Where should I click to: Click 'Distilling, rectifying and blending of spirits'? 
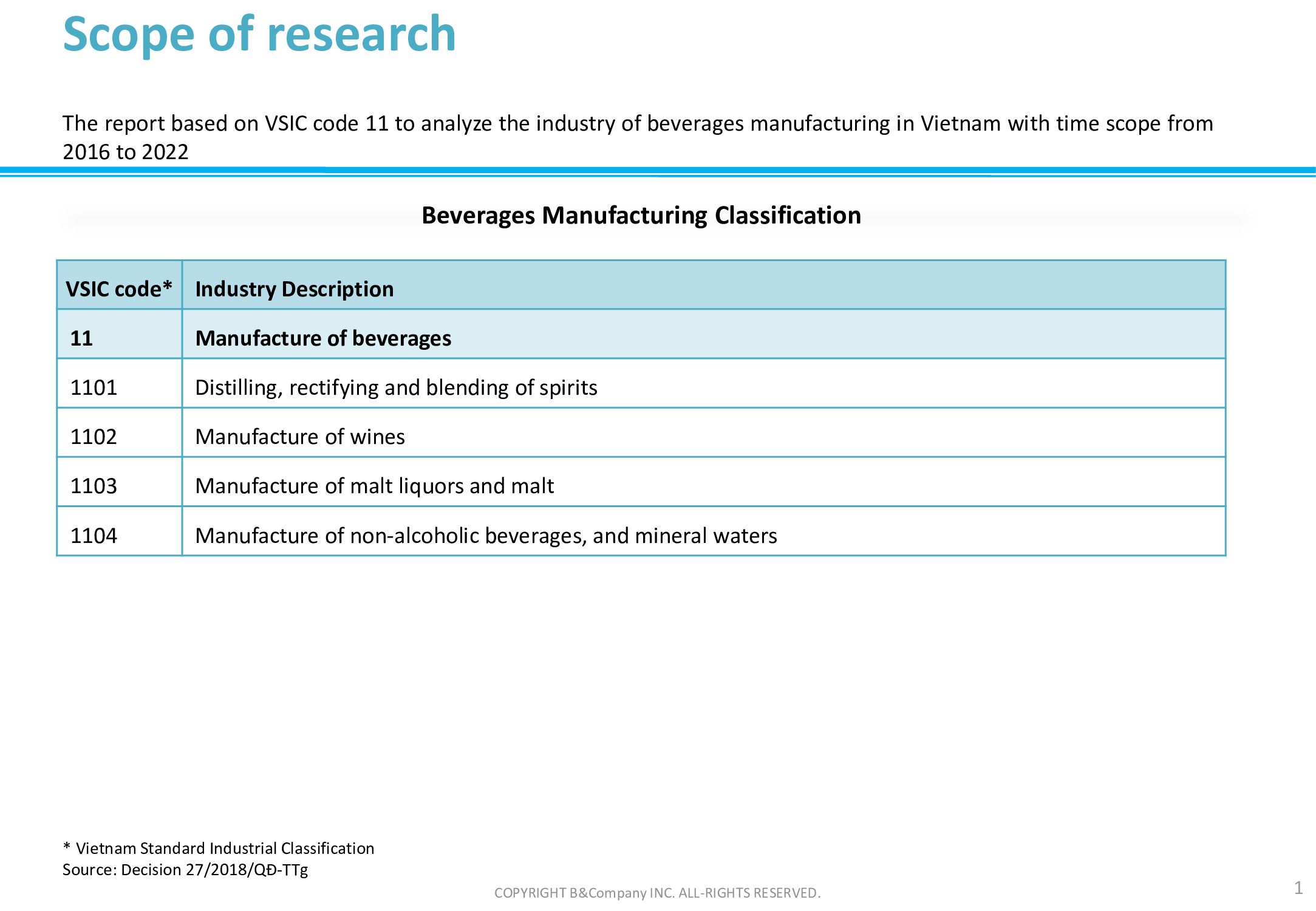(x=396, y=387)
